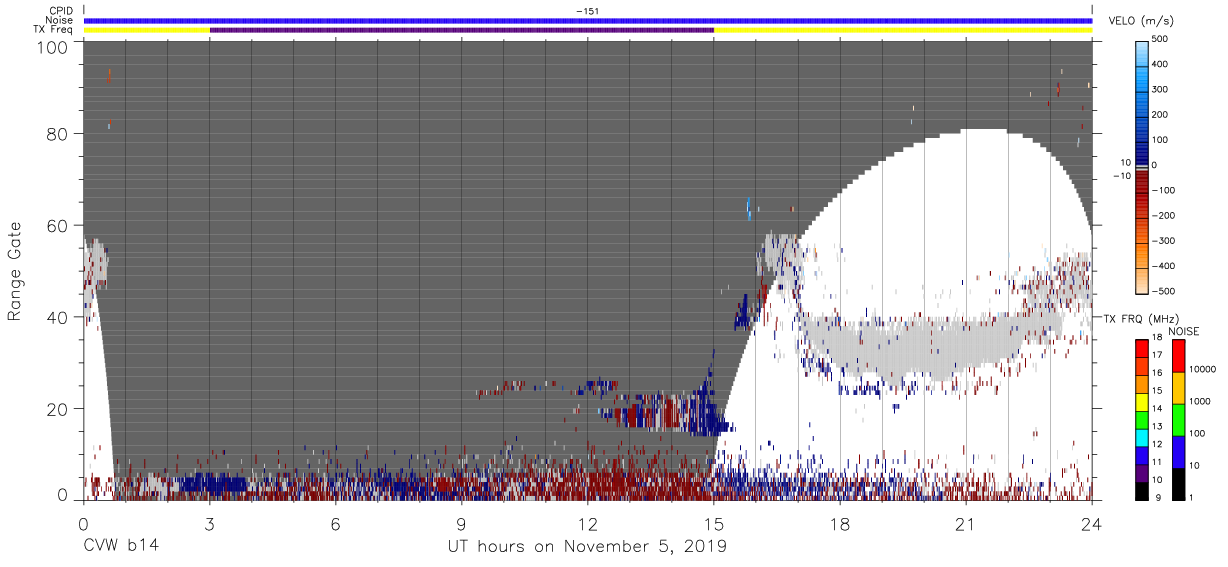
Task: Click the 15 tick on UT hours axis
Action: pyautogui.click(x=714, y=523)
